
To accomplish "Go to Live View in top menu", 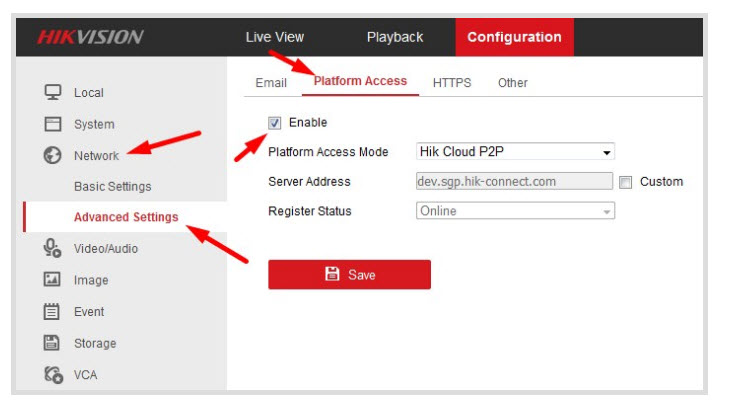I will pyautogui.click(x=275, y=37).
